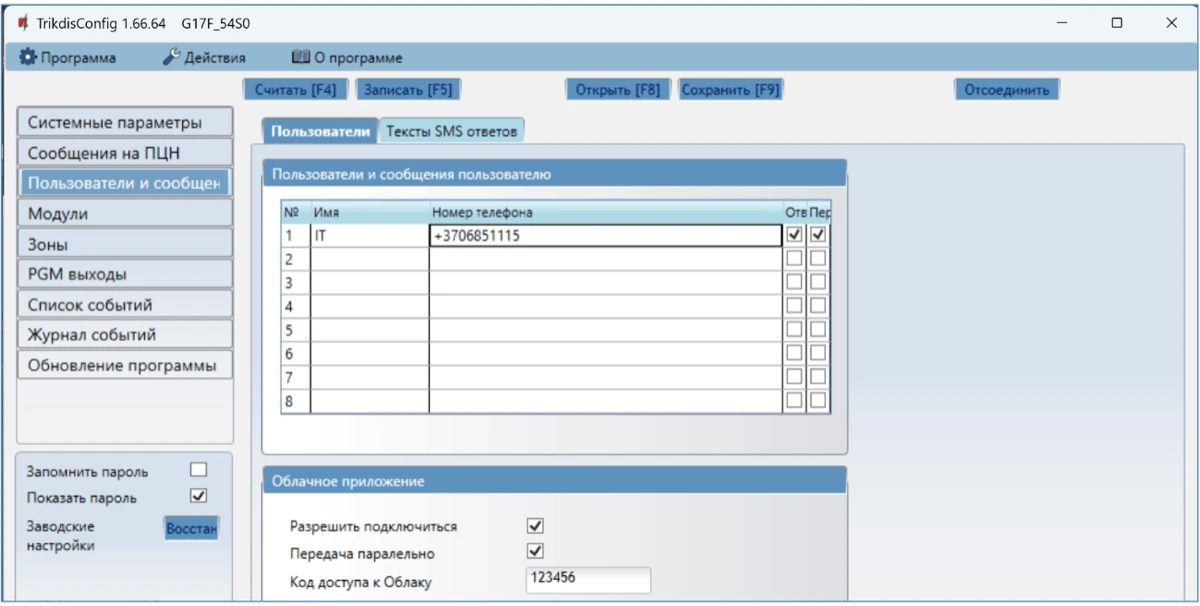Switch to Тексты SMS ответов tab
The image size is (1200, 606).
click(451, 131)
